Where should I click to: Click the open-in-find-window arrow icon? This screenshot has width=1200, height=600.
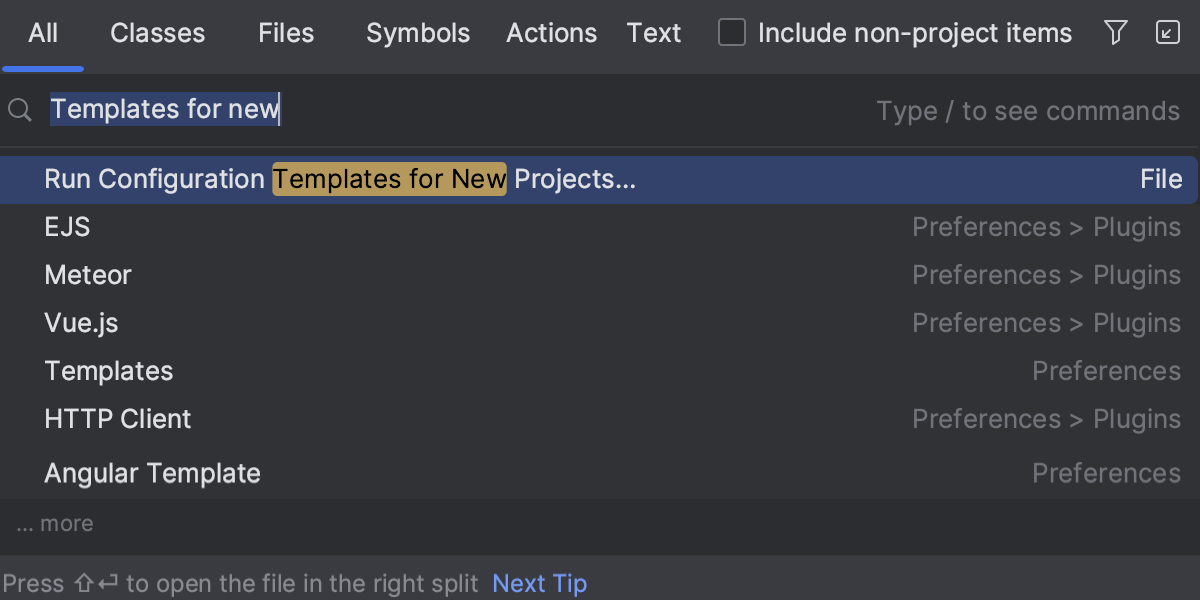1168,32
